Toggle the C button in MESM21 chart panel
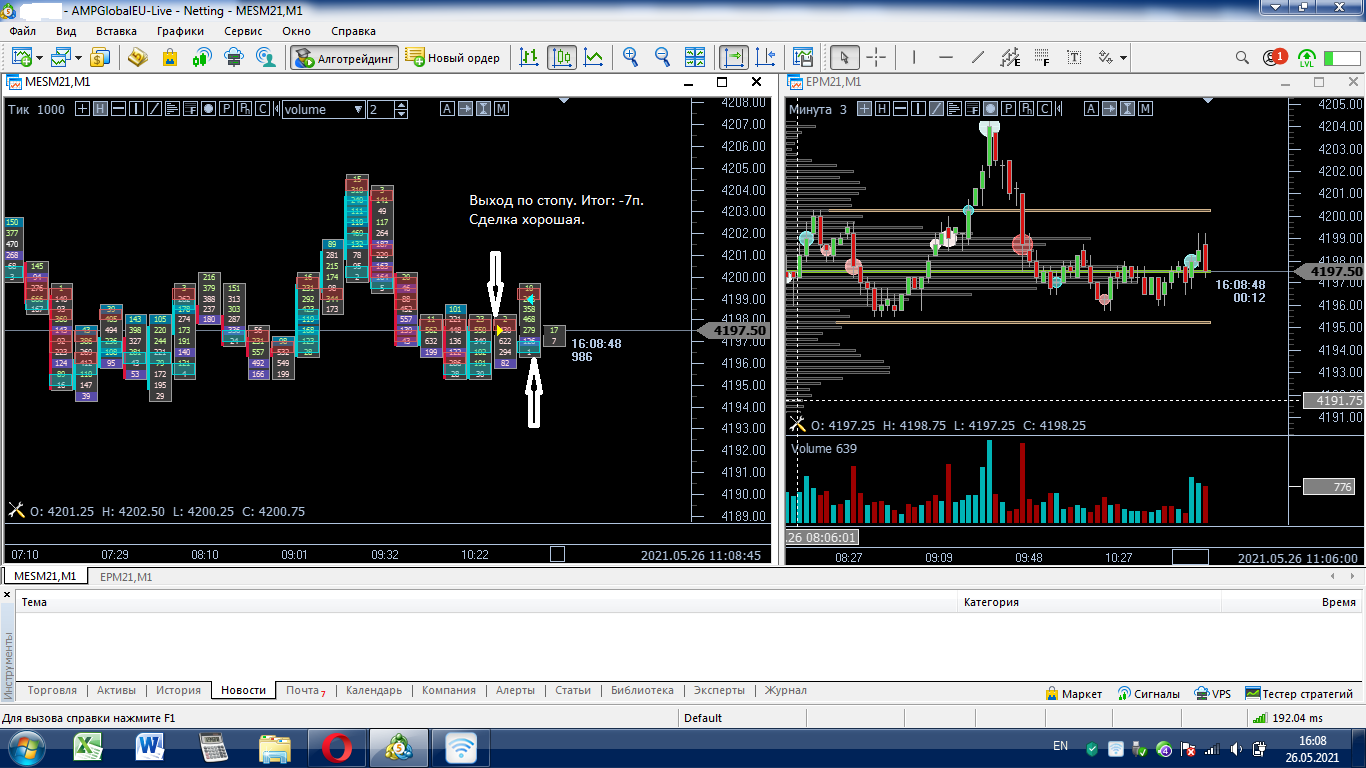The width and height of the screenshot is (1366, 768). (x=263, y=109)
